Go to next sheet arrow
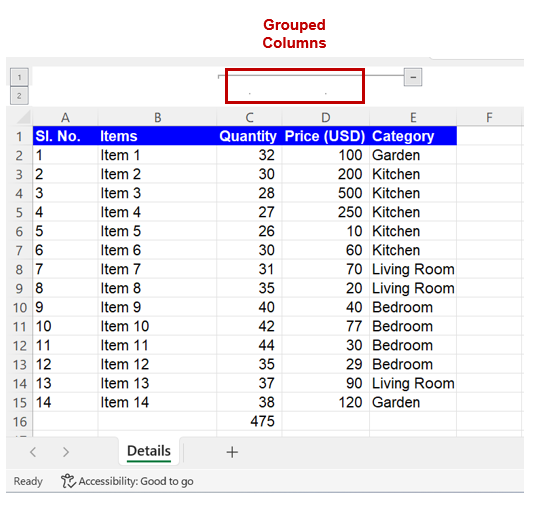Screen dimensions: 534x508 coord(66,452)
